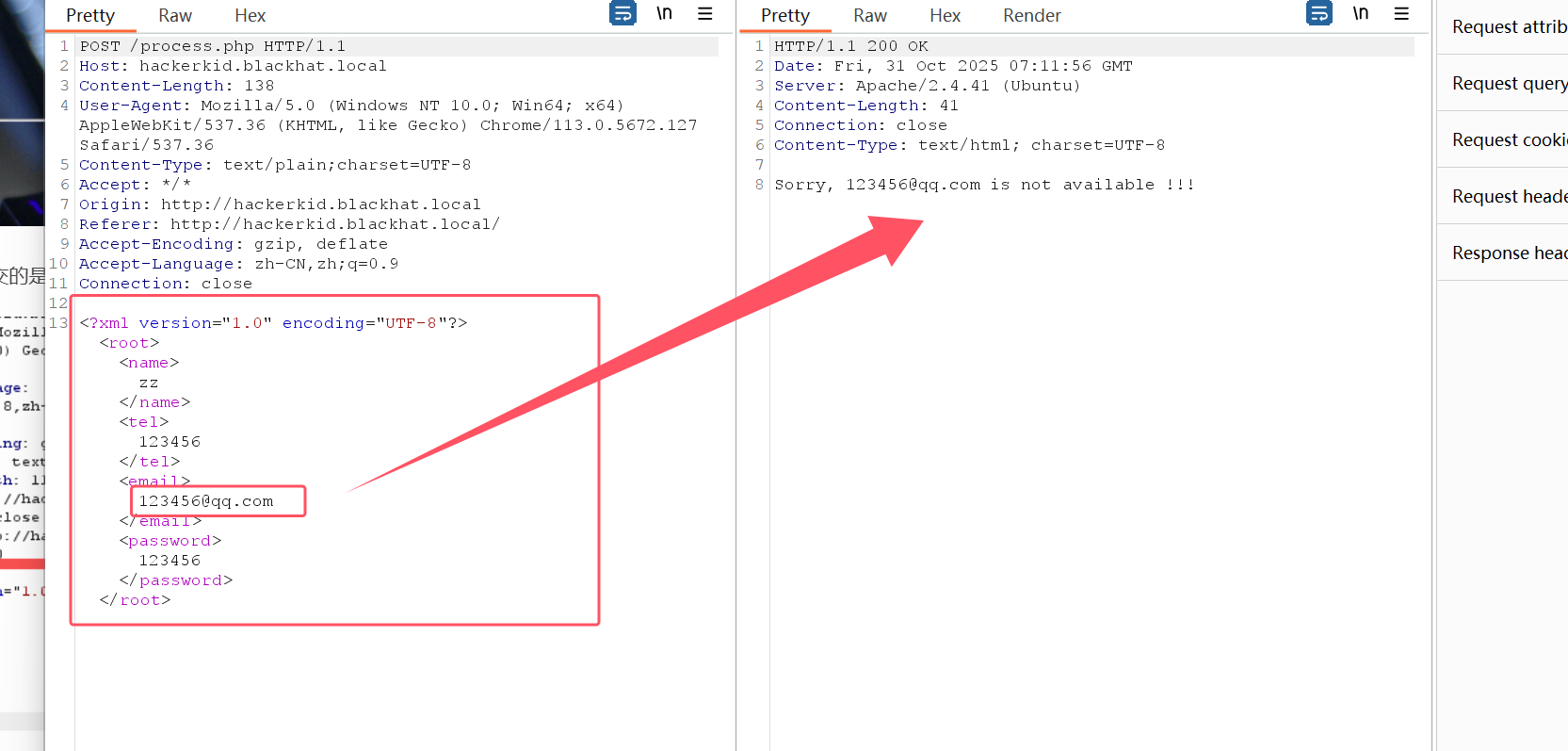This screenshot has height=751, width=1568.
Task: Select the request Pretty tab
Action: 90,16
